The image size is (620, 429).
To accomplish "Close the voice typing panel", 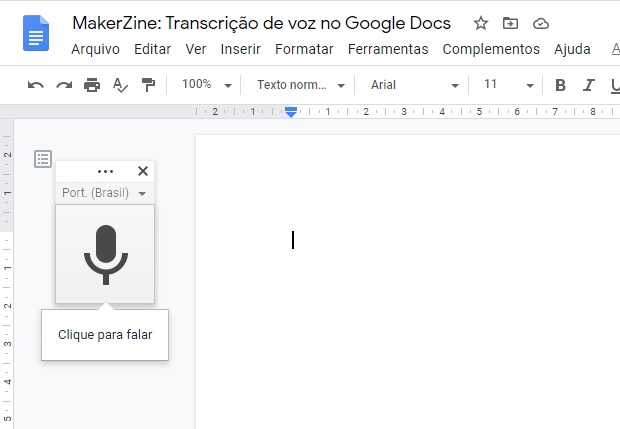I will [x=143, y=171].
